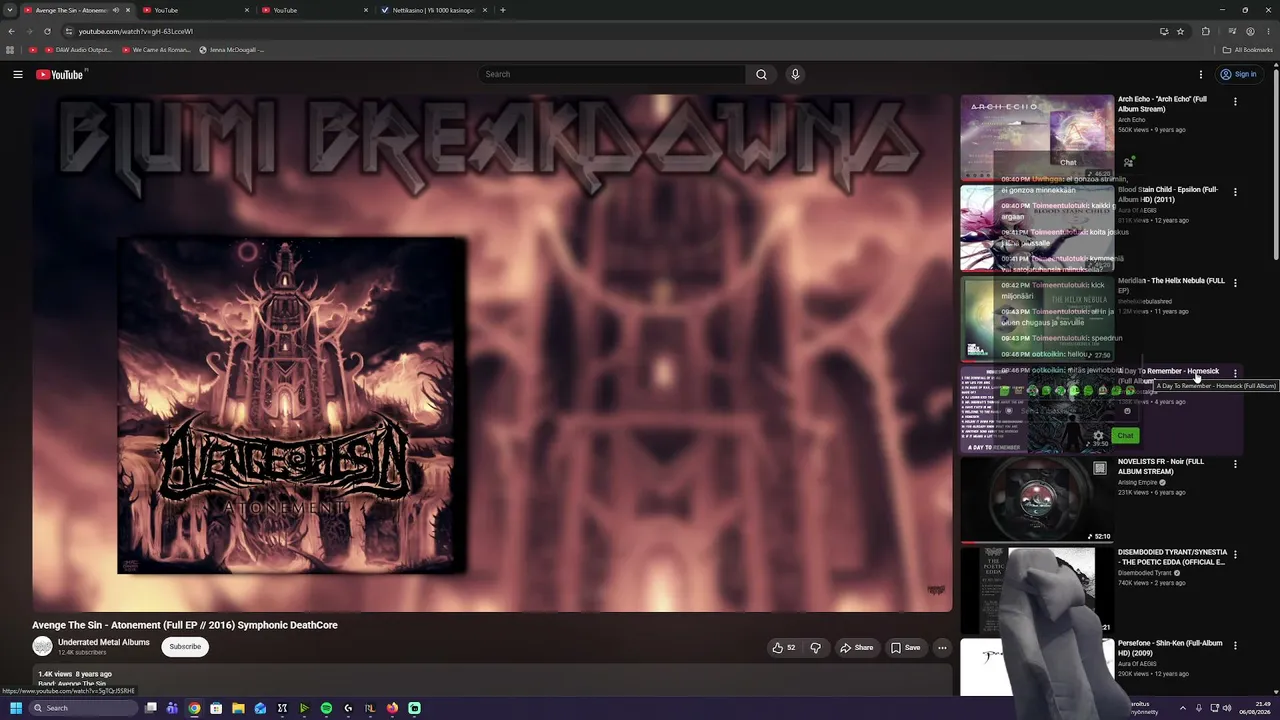Open the browser extensions menu

coord(1205,31)
